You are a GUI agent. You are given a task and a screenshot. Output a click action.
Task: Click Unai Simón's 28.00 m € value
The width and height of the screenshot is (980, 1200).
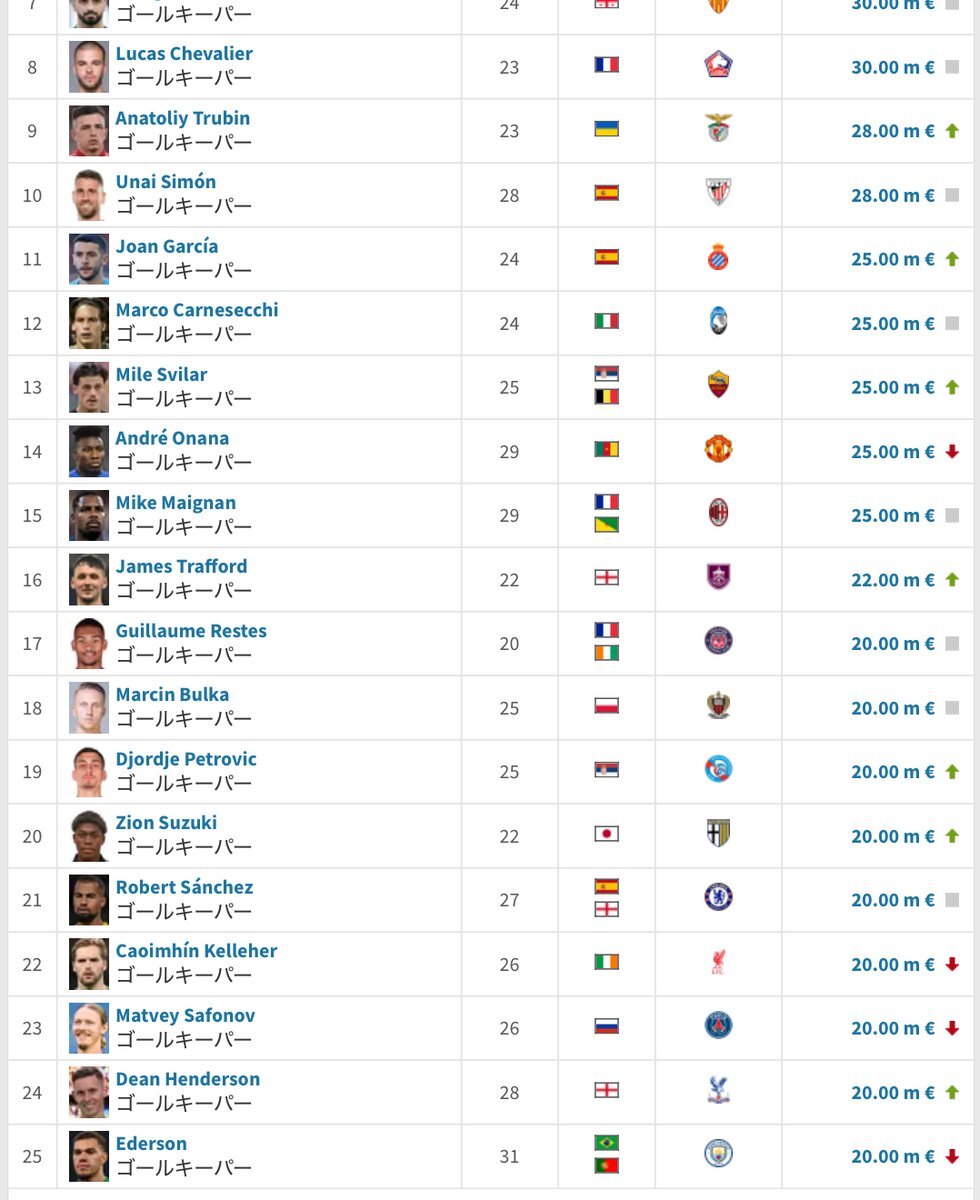[892, 195]
